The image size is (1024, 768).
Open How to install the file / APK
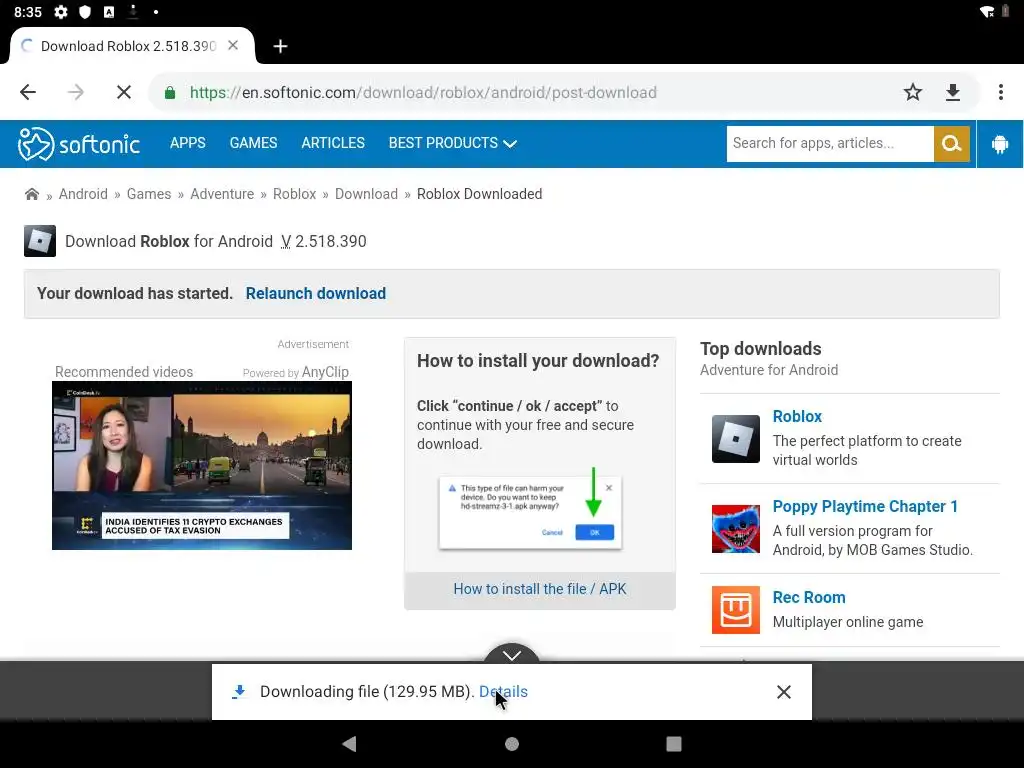(x=539, y=589)
